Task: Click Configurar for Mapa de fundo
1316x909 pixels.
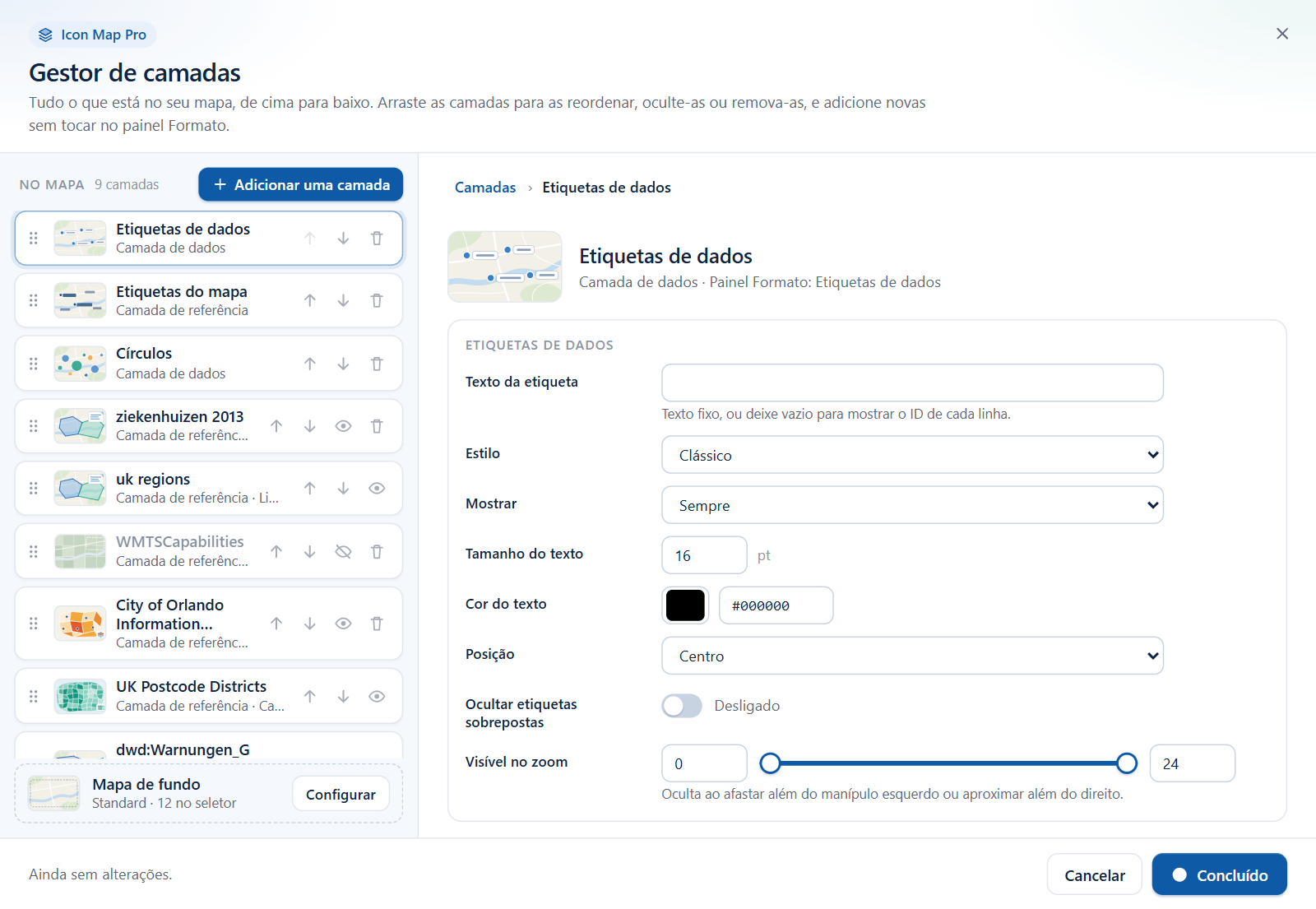Action: tap(341, 794)
